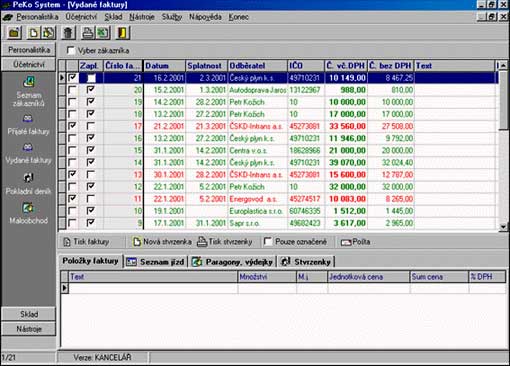Open the Sklad menu
Image resolution: width=510 pixels, height=366 pixels.
(113, 17)
